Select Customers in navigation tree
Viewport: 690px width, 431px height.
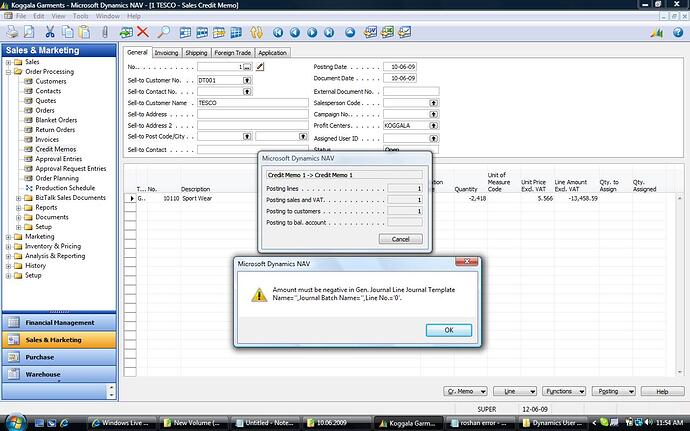[51, 81]
